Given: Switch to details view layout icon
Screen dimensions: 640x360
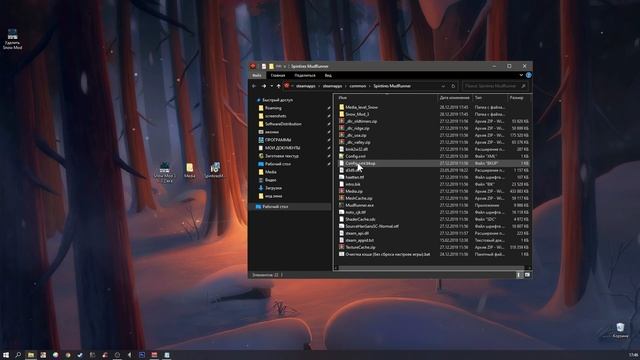Looking at the screenshot, I should (519, 275).
